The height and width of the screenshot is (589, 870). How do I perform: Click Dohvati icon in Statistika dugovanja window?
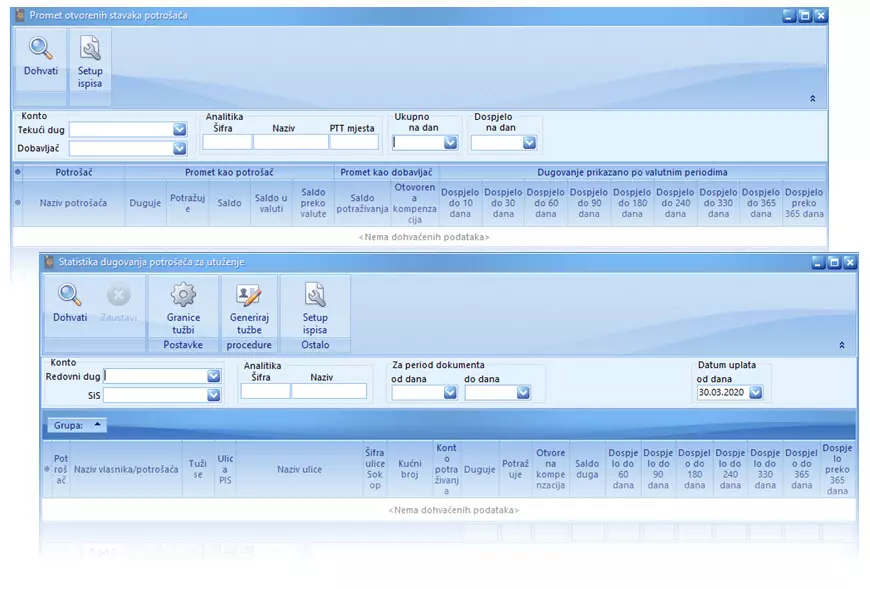coord(70,296)
